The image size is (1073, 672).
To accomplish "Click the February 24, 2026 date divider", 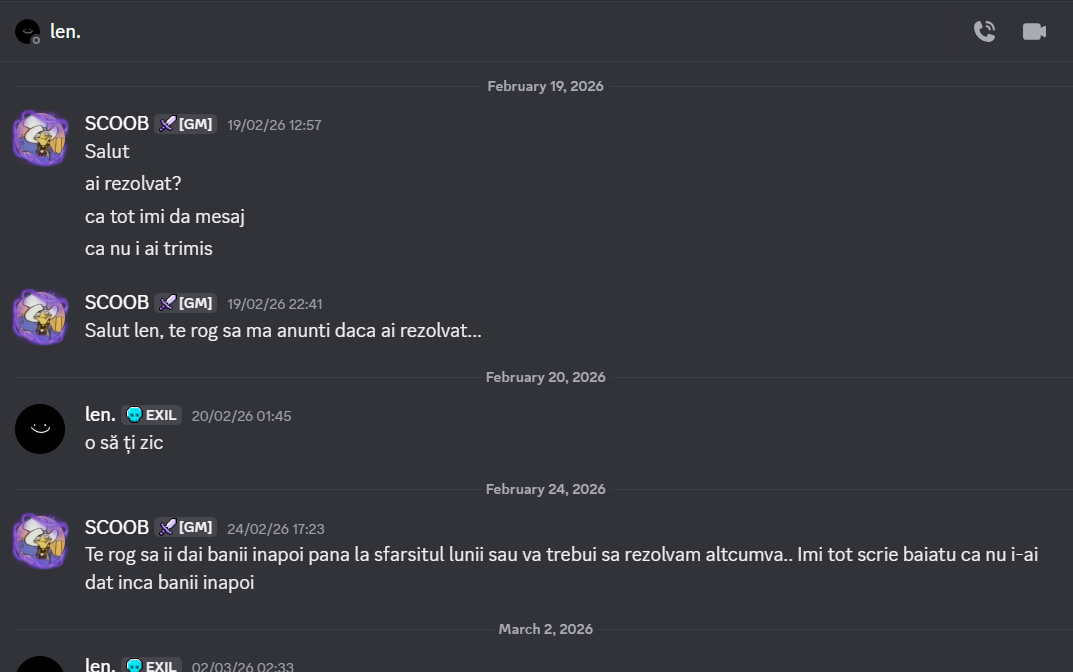I will tap(545, 489).
